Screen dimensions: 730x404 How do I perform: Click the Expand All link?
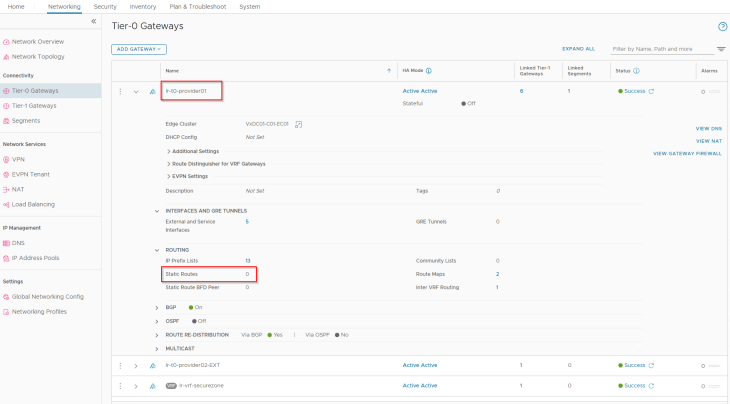click(578, 48)
